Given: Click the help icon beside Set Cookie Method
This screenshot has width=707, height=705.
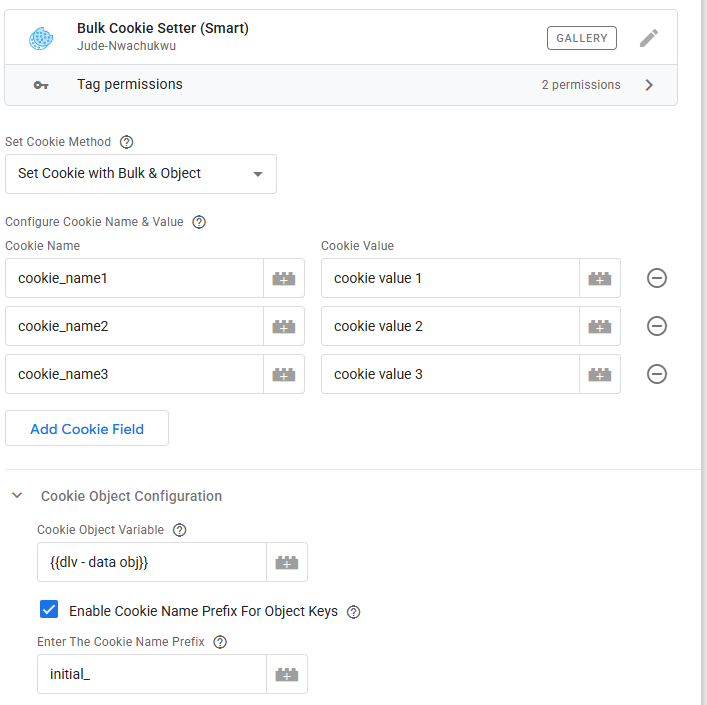Looking at the screenshot, I should point(126,142).
